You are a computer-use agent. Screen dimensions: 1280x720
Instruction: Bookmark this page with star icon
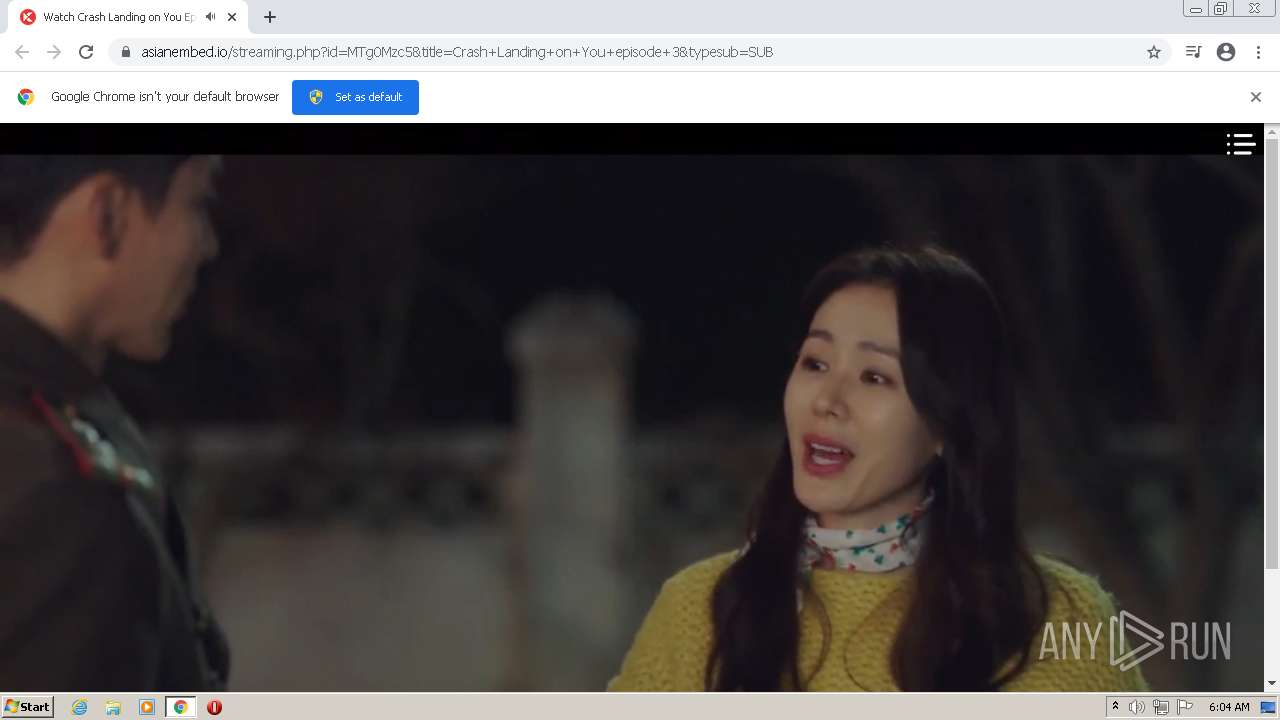(1154, 52)
